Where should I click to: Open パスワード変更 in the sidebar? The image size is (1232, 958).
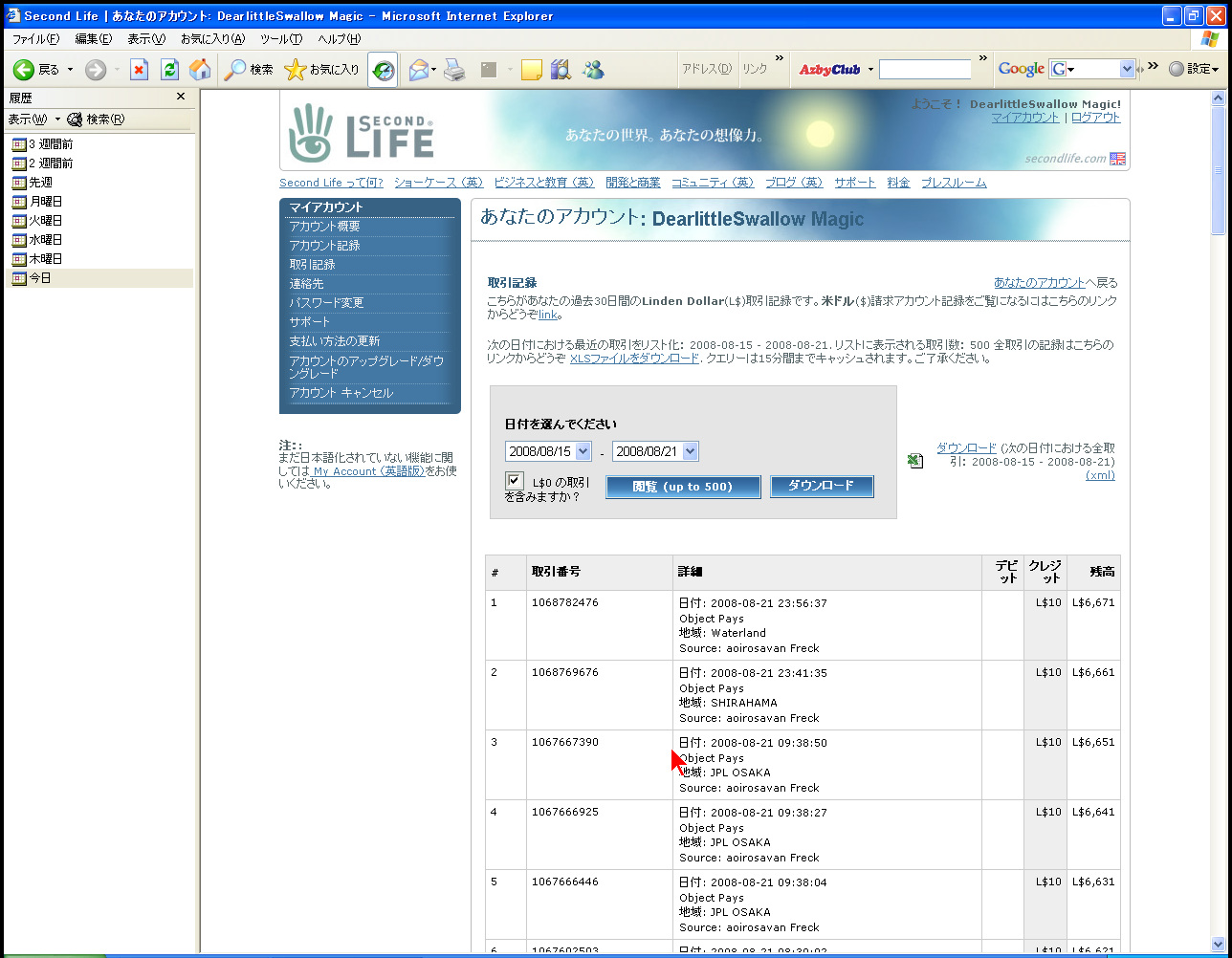point(327,303)
